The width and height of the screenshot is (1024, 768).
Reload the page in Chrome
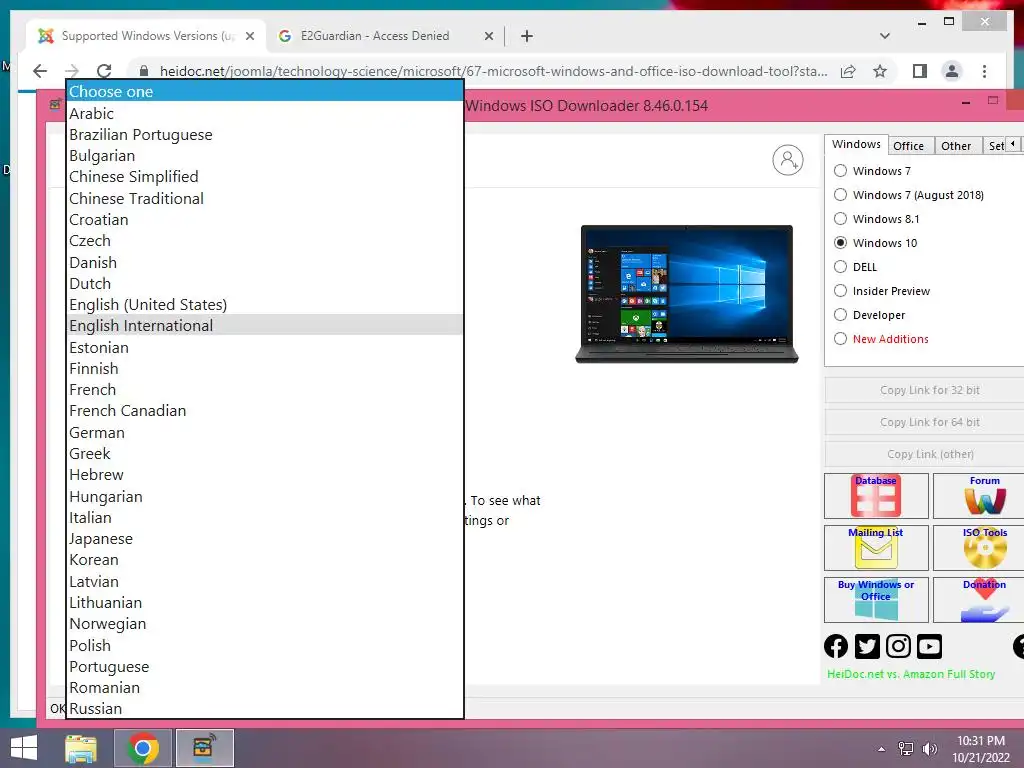104,71
